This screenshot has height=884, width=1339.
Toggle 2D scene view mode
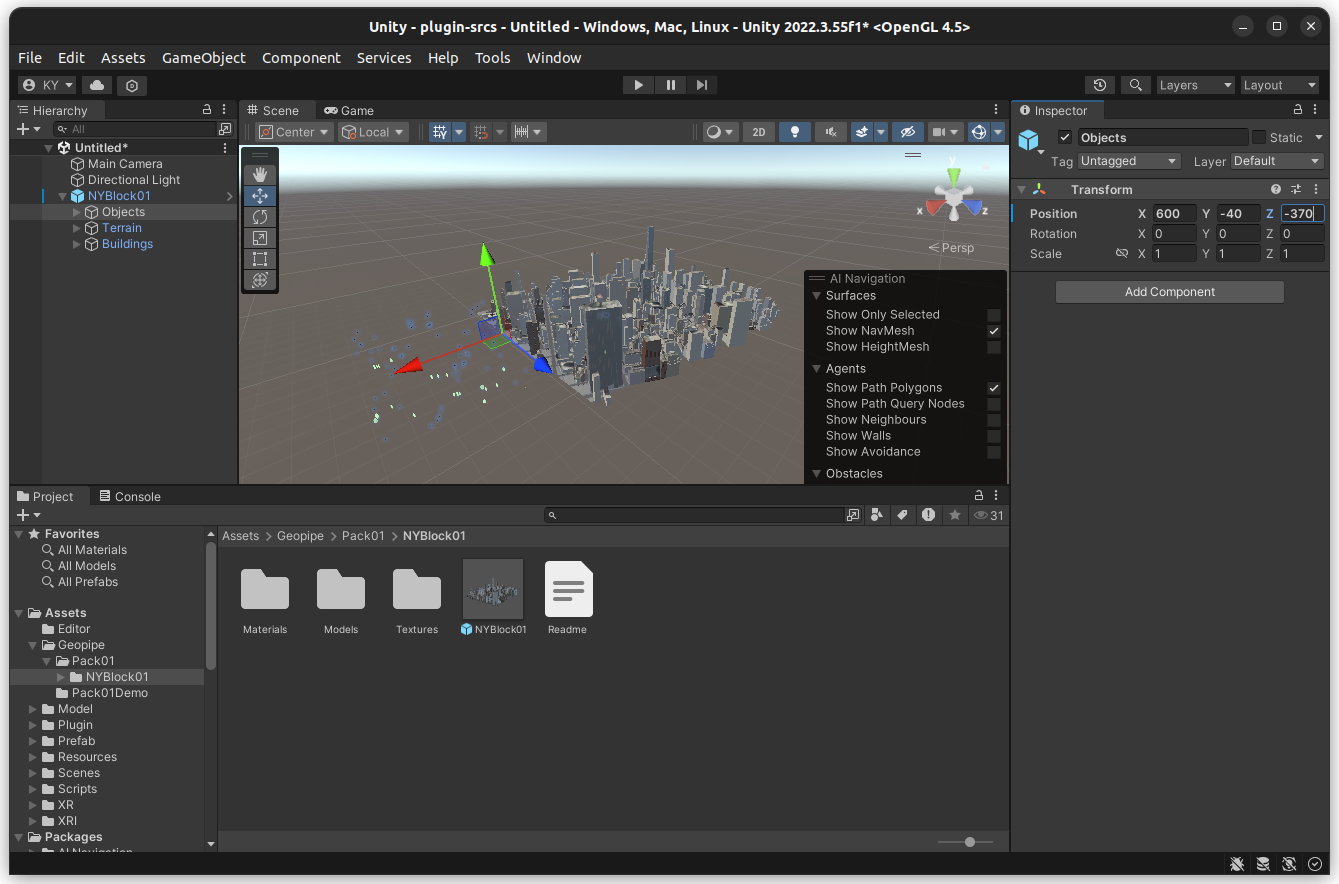[x=758, y=132]
